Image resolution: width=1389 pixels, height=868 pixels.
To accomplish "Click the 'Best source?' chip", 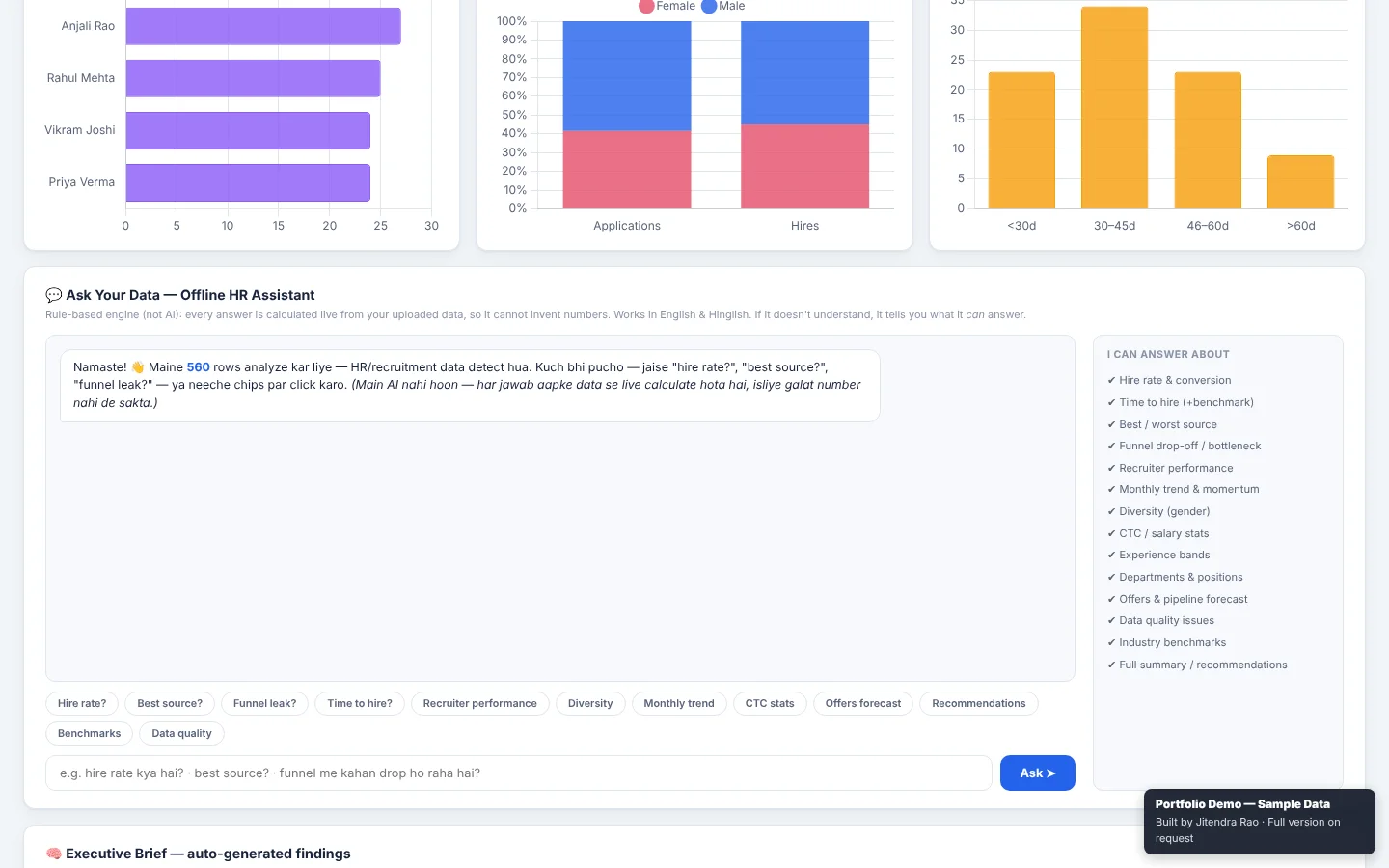I will click(x=170, y=703).
